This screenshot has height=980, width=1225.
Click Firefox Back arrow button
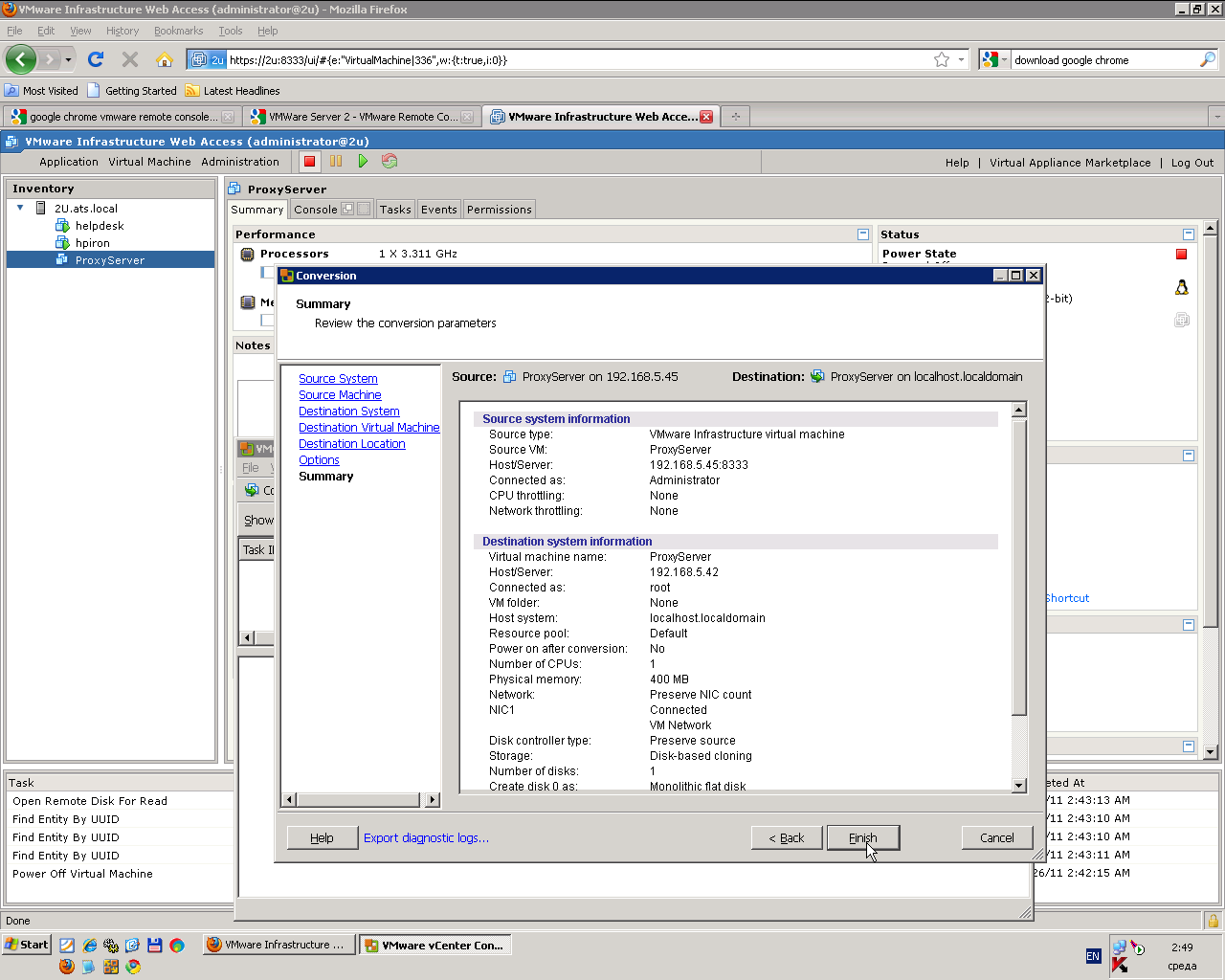20,59
